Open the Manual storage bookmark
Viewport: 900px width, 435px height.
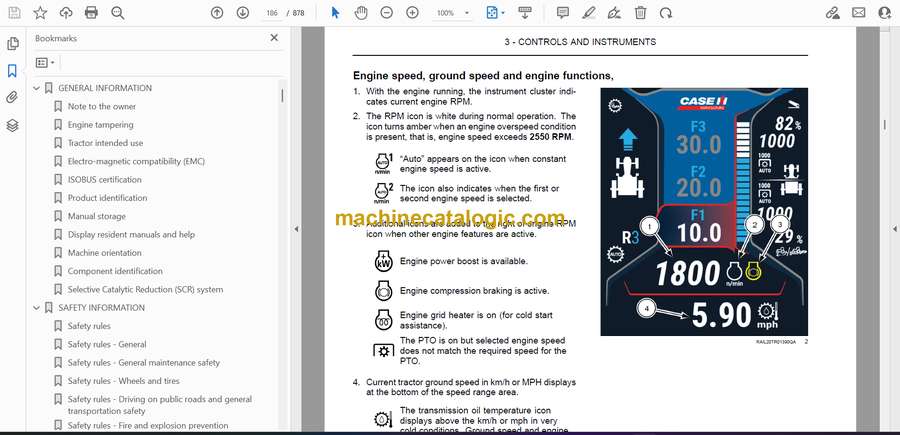click(96, 216)
